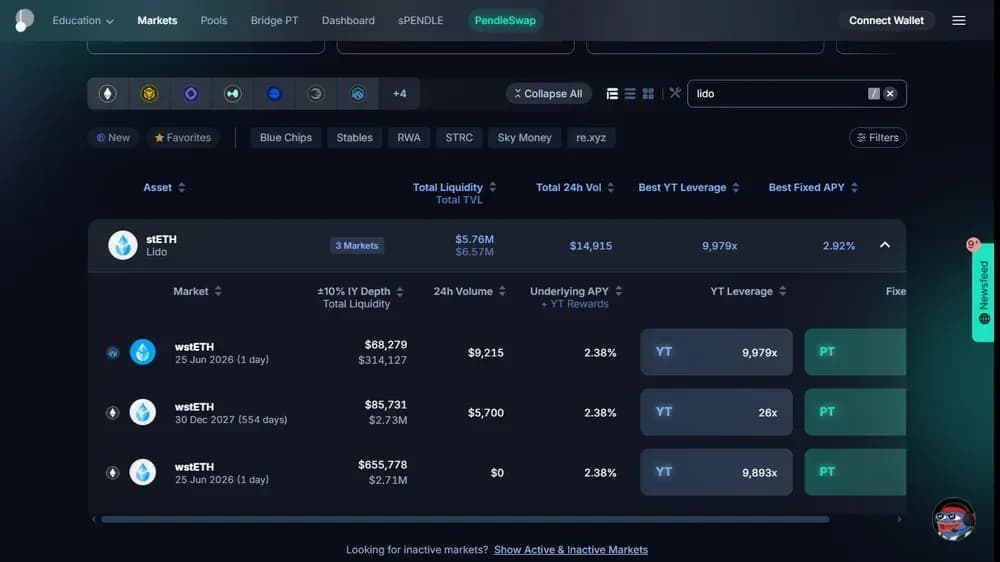This screenshot has height=562, width=1000.
Task: Click the 3 Markets badge
Action: click(357, 246)
